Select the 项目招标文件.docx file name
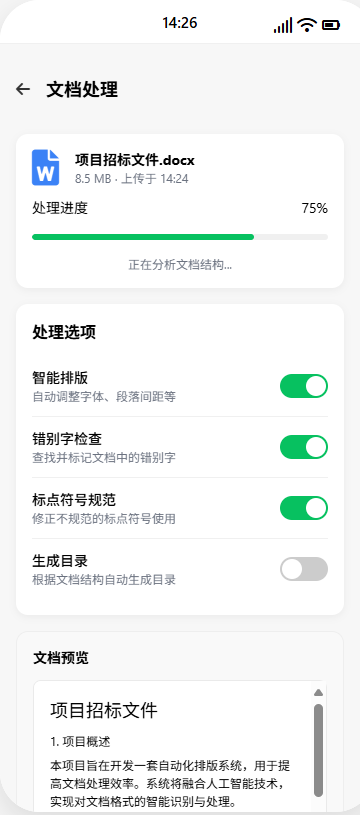This screenshot has height=815, width=360. click(x=135, y=160)
